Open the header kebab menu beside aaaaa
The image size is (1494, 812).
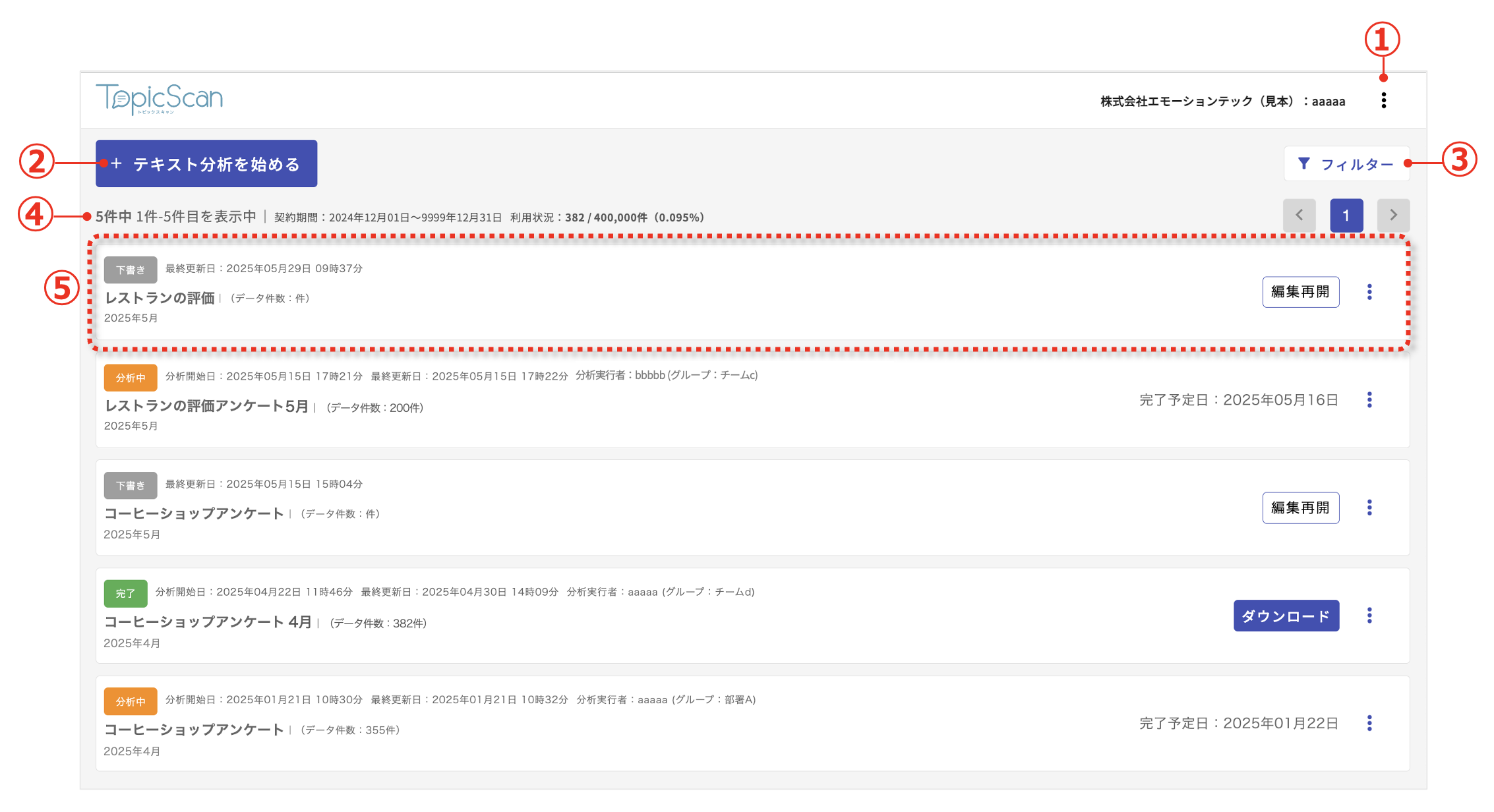1383,100
